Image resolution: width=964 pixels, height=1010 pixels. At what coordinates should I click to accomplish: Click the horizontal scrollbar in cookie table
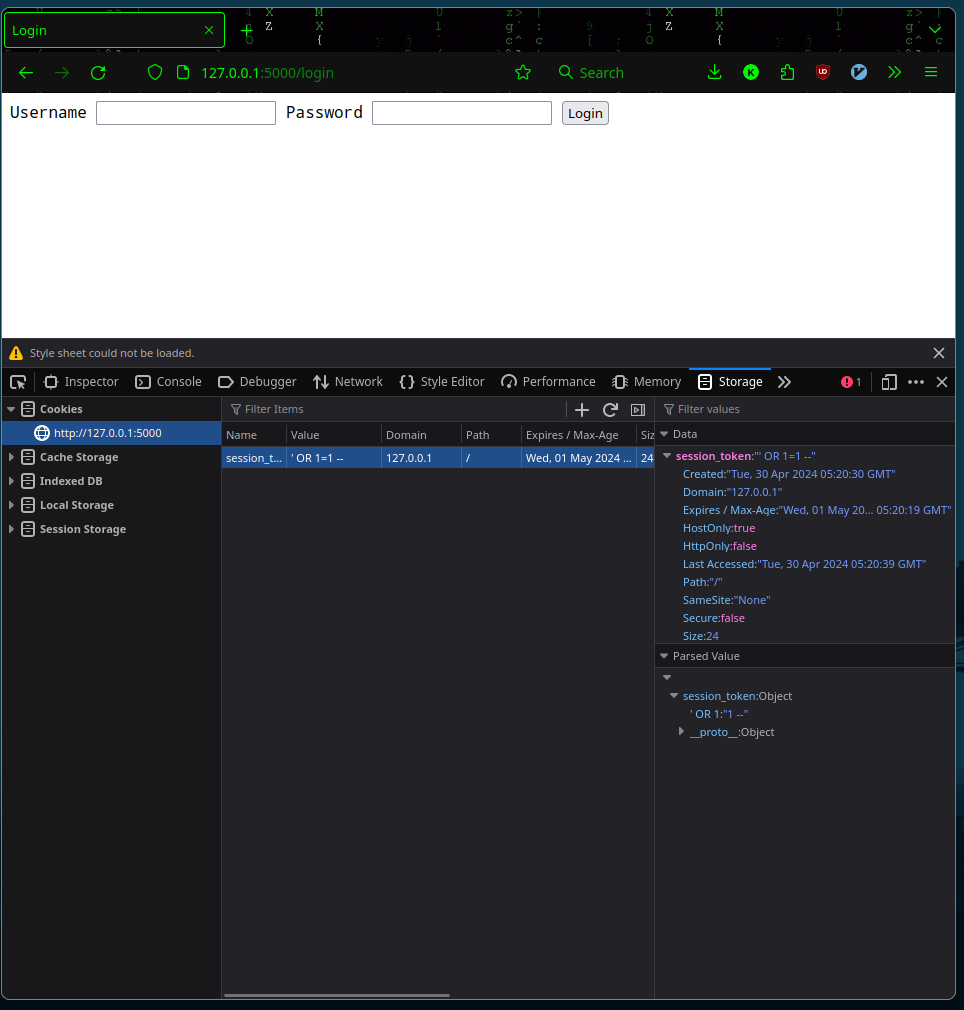click(x=336, y=995)
